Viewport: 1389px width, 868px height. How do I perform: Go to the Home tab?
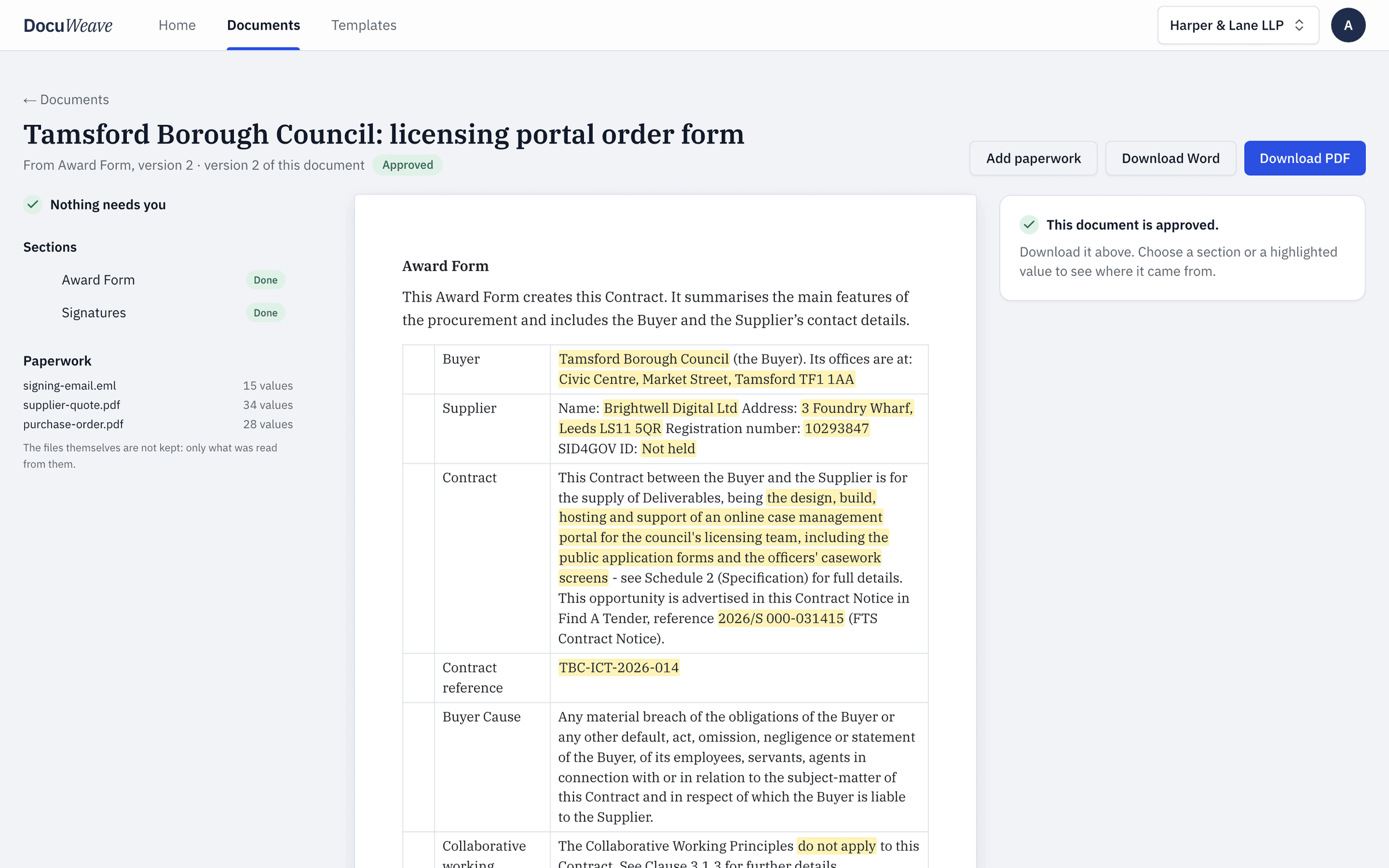click(177, 25)
